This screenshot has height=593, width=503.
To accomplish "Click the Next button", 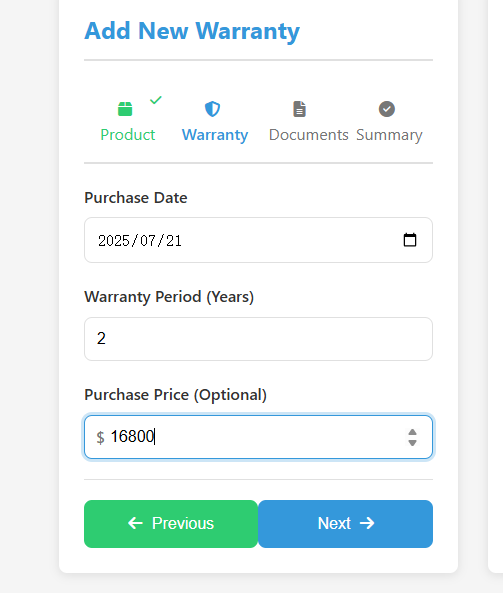I will (345, 524).
